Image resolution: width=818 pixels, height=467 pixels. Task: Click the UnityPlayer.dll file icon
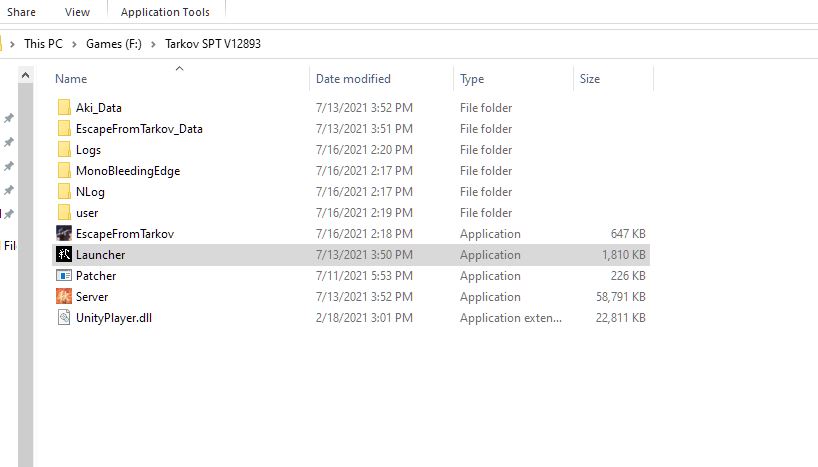[x=64, y=317]
